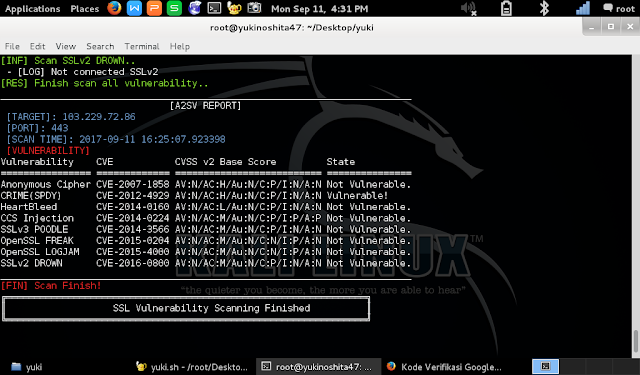The width and height of the screenshot is (640, 375).
Task: Click the date and time clock
Action: (x=320, y=9)
